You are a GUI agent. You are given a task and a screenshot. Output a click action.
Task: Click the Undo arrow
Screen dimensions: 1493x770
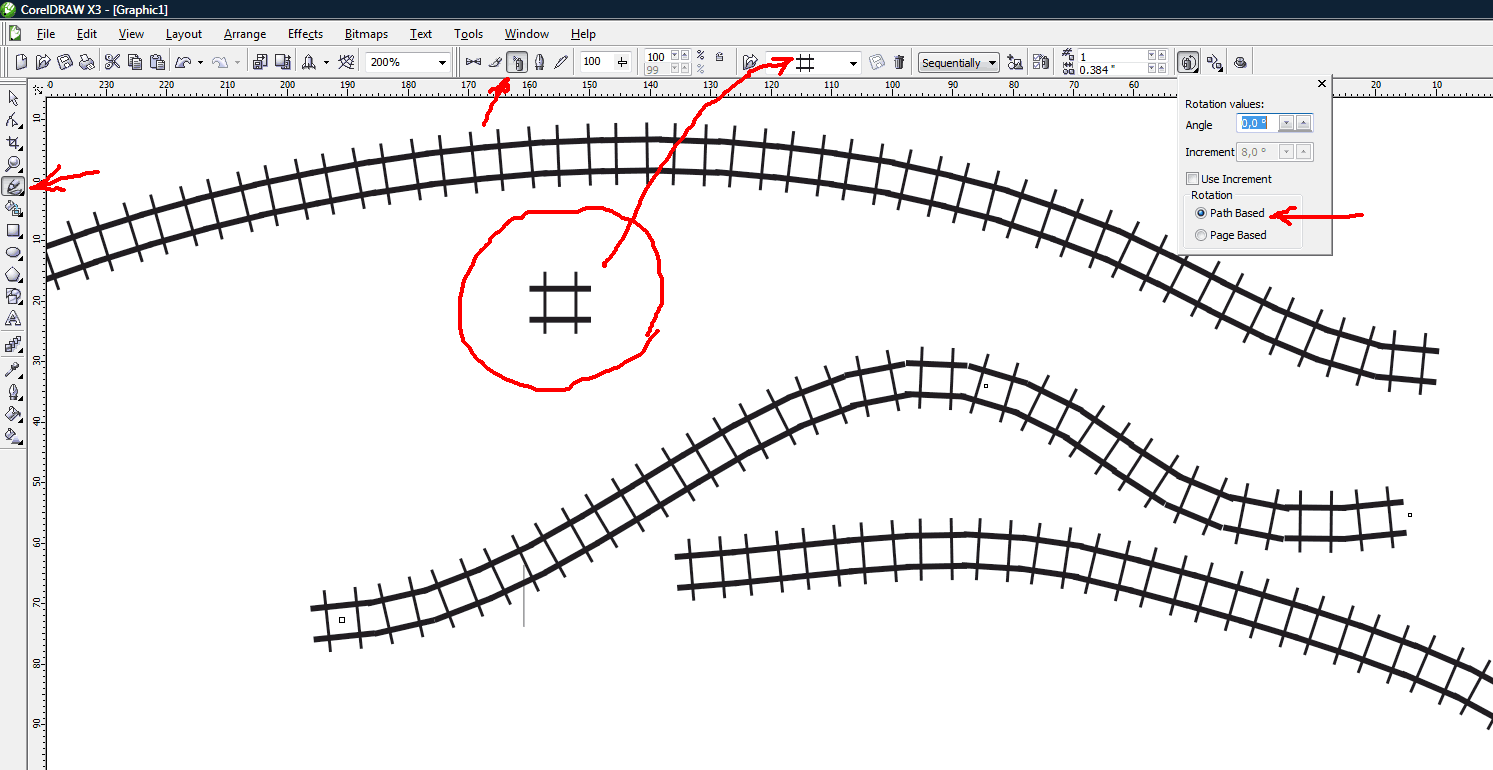(183, 62)
